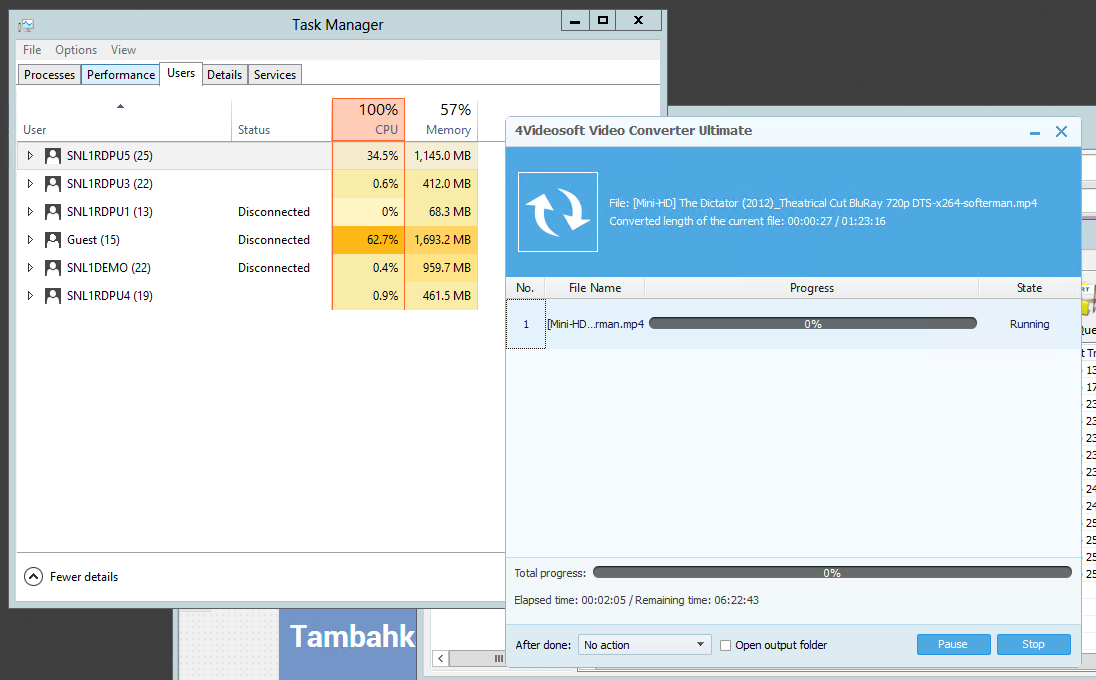The image size is (1096, 680).
Task: Click the Total progress bar
Action: tap(832, 572)
